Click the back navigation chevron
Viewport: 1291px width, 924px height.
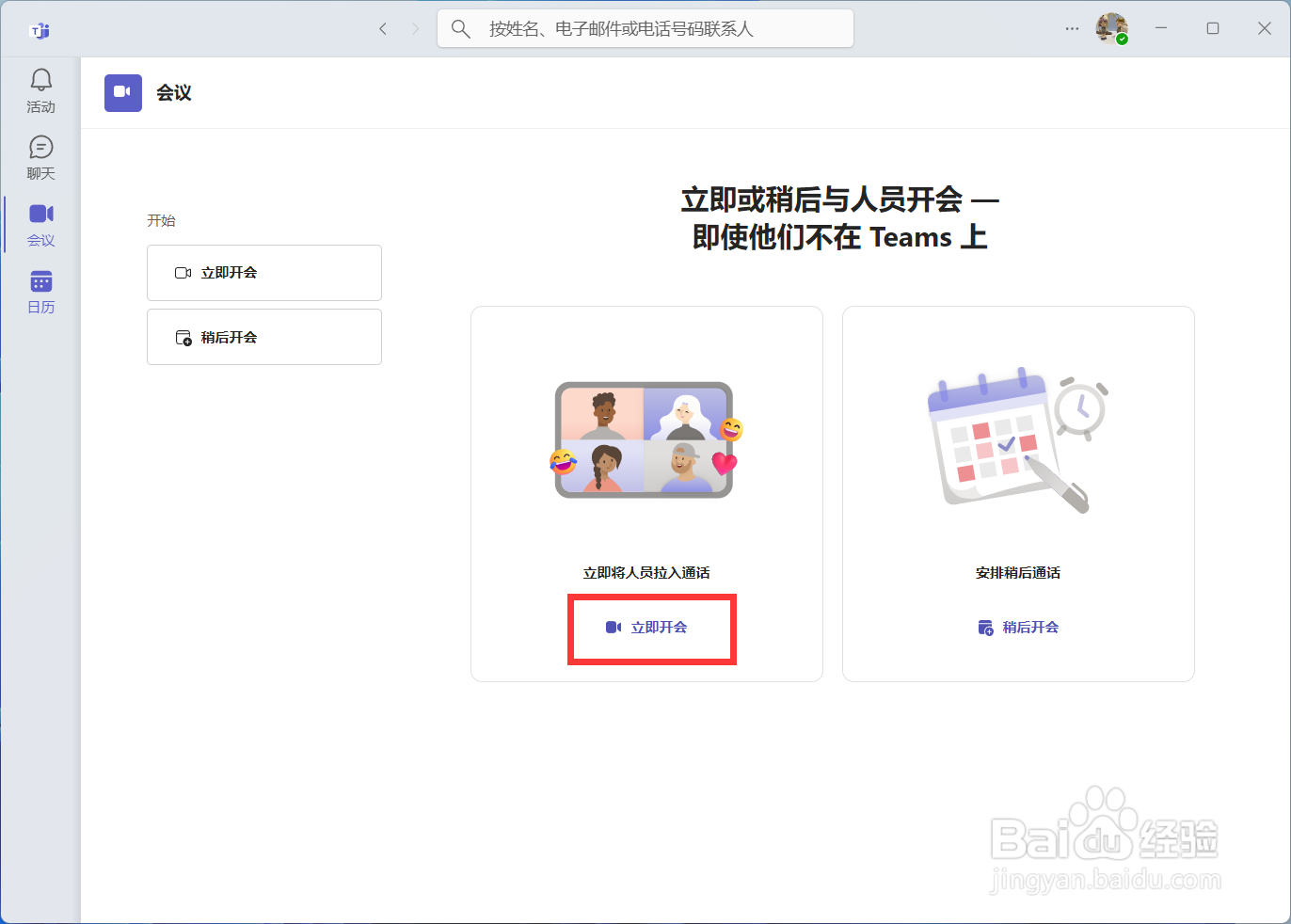pos(383,28)
